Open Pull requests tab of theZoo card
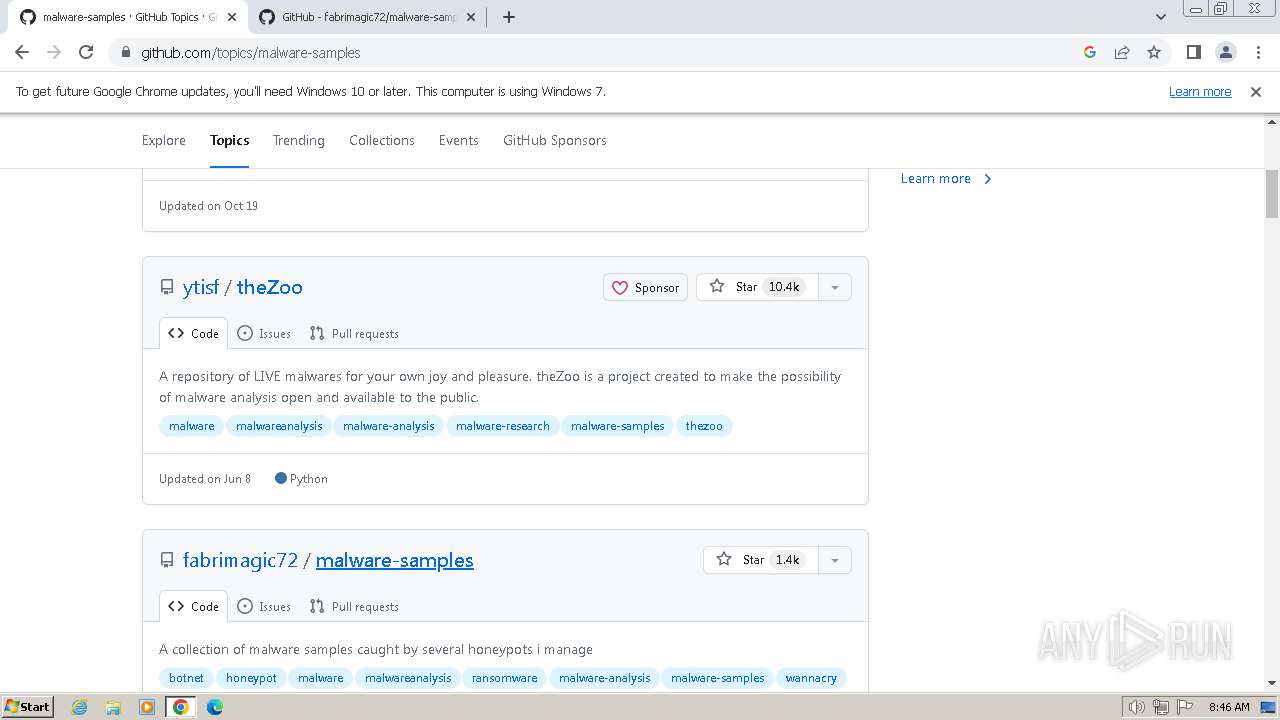Image resolution: width=1280 pixels, height=720 pixels. tap(354, 333)
